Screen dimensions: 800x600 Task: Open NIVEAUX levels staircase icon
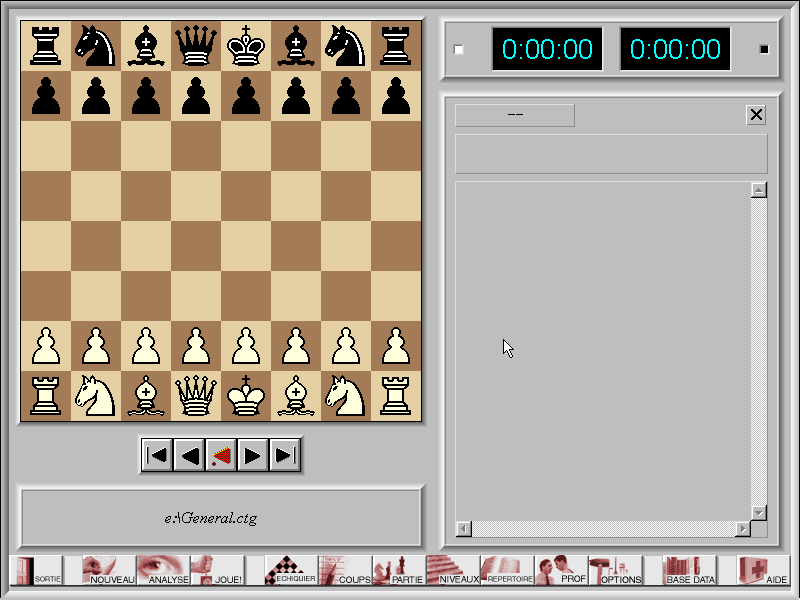(x=453, y=570)
